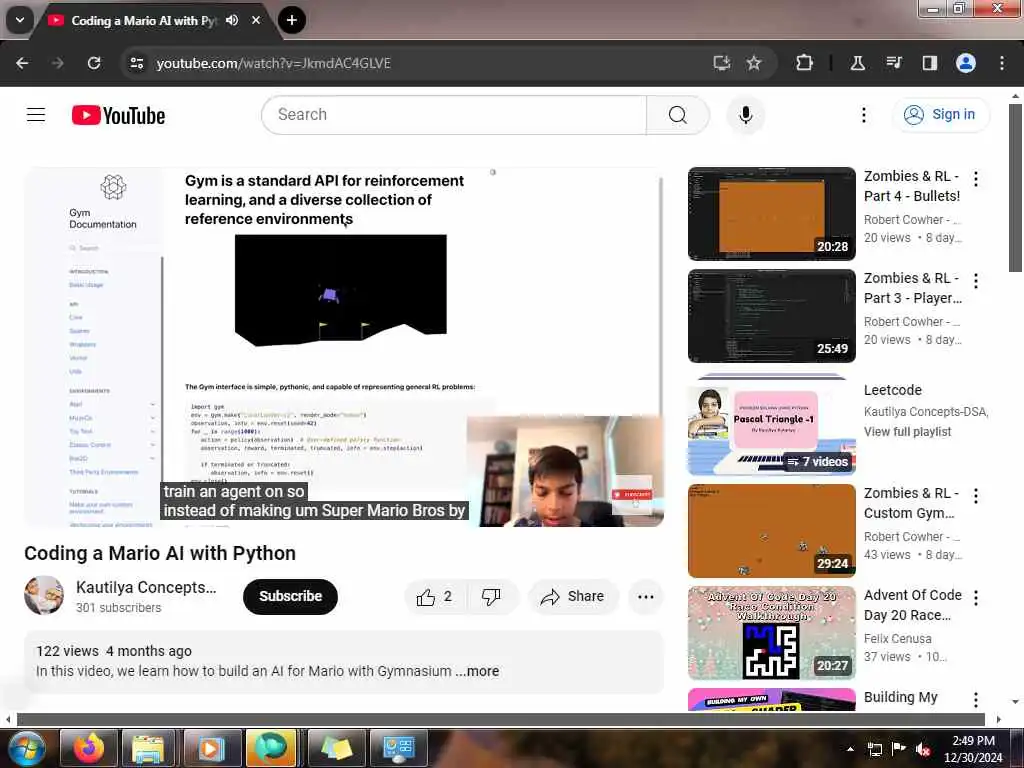Open the Extensions puzzle icon
The image size is (1024, 768).
[804, 63]
